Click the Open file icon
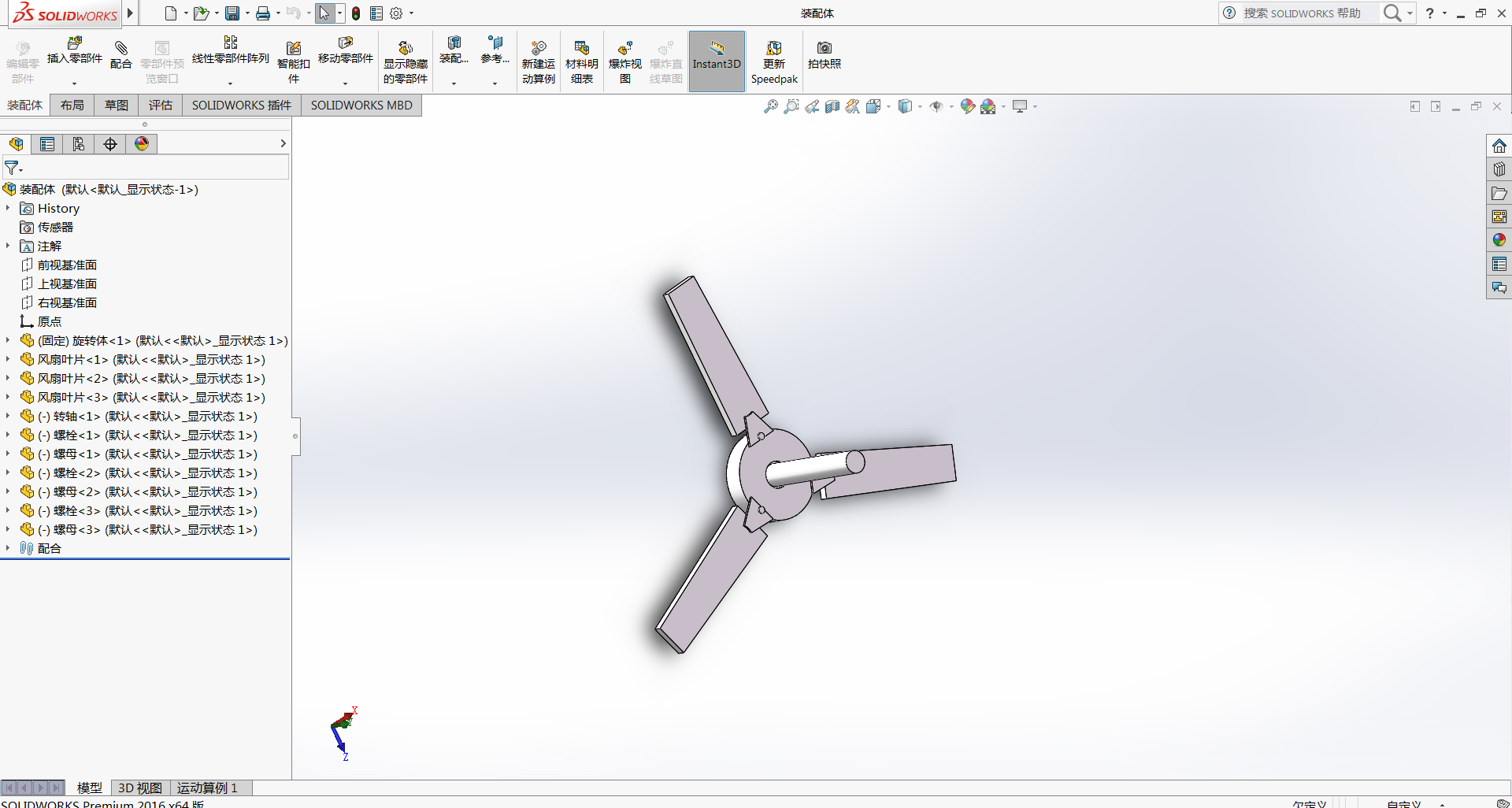The height and width of the screenshot is (808, 1512). [202, 13]
